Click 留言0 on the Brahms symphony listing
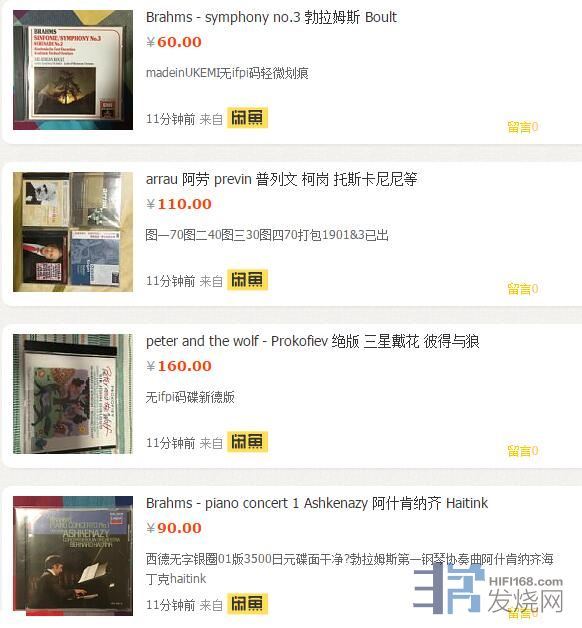Viewport: 582px width, 628px height. (523, 127)
